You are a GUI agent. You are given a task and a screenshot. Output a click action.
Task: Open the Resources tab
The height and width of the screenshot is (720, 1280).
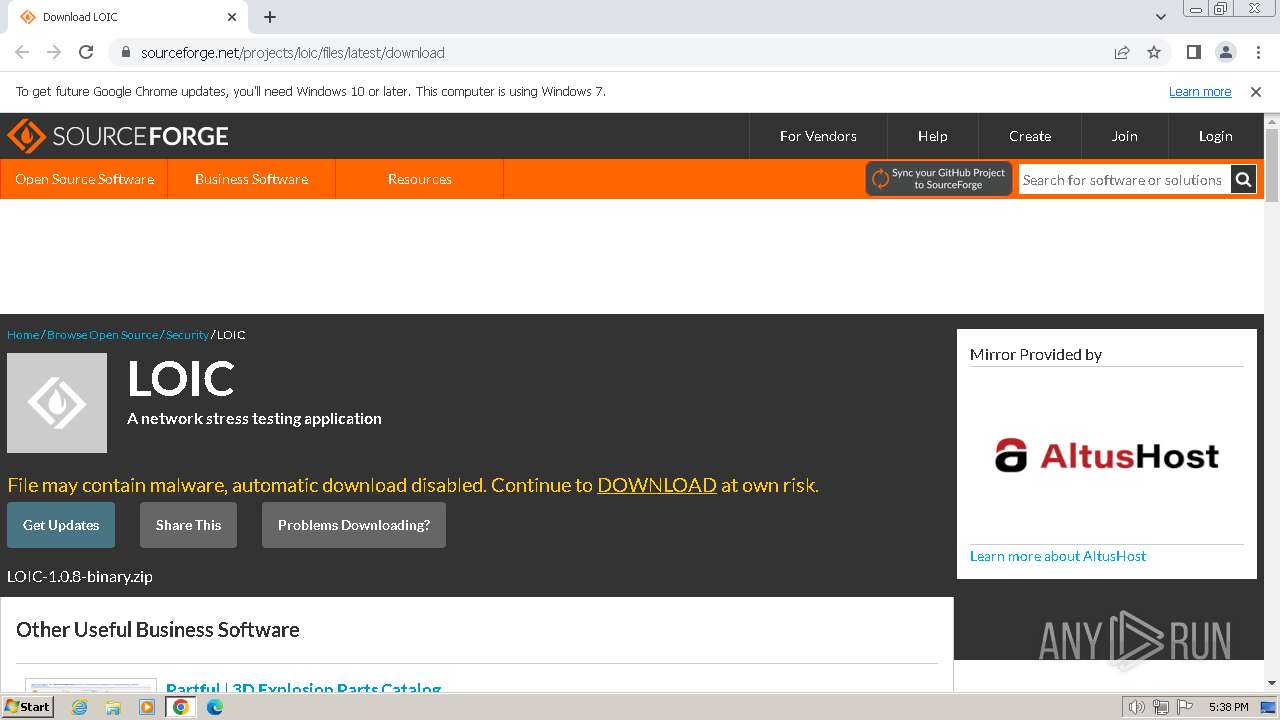[420, 179]
